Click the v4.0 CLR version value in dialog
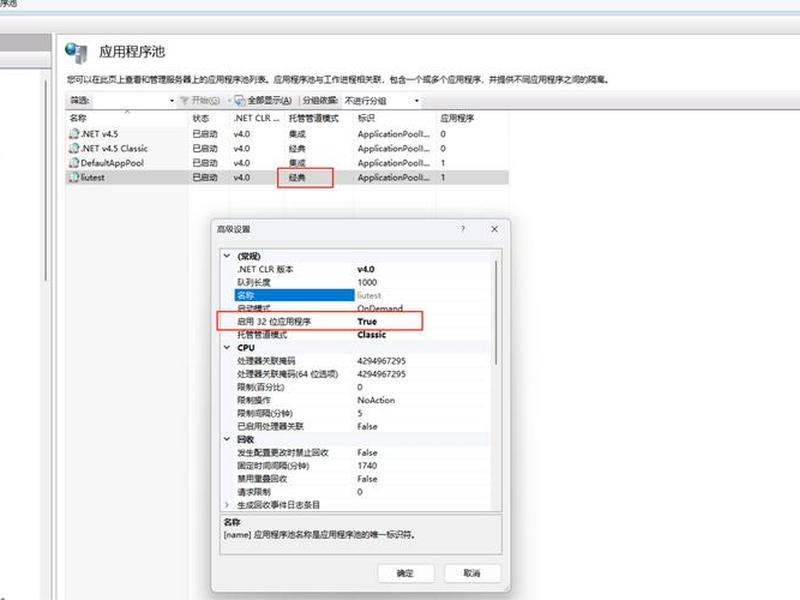Viewport: 800px width, 600px height. point(366,269)
